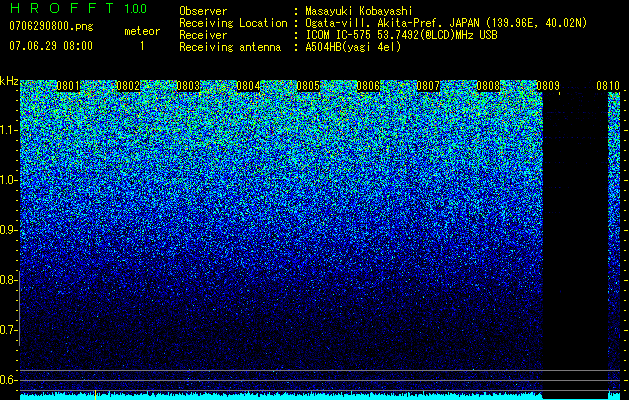629x400 pixels.
Task: Click the Receiving antenna field label
Action: (230, 47)
